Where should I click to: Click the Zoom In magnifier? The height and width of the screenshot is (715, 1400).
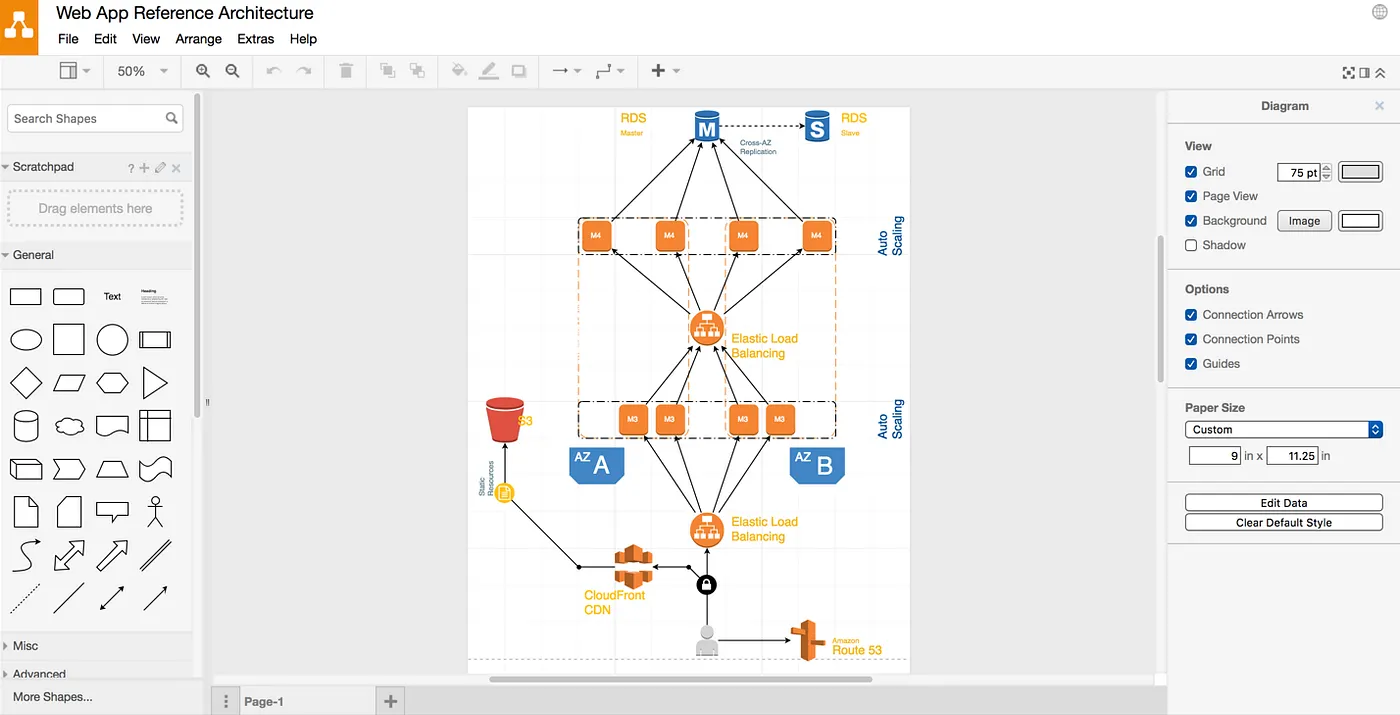202,71
